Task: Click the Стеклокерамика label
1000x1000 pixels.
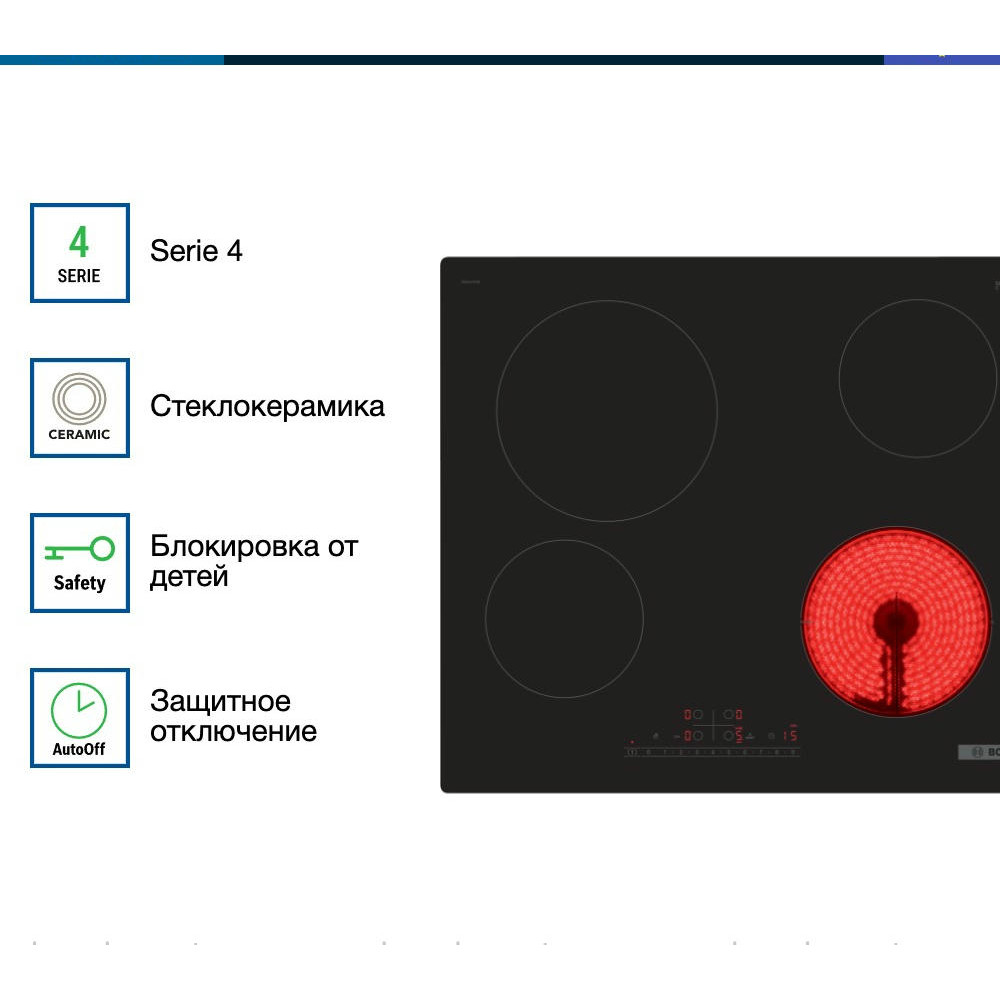Action: [267, 406]
